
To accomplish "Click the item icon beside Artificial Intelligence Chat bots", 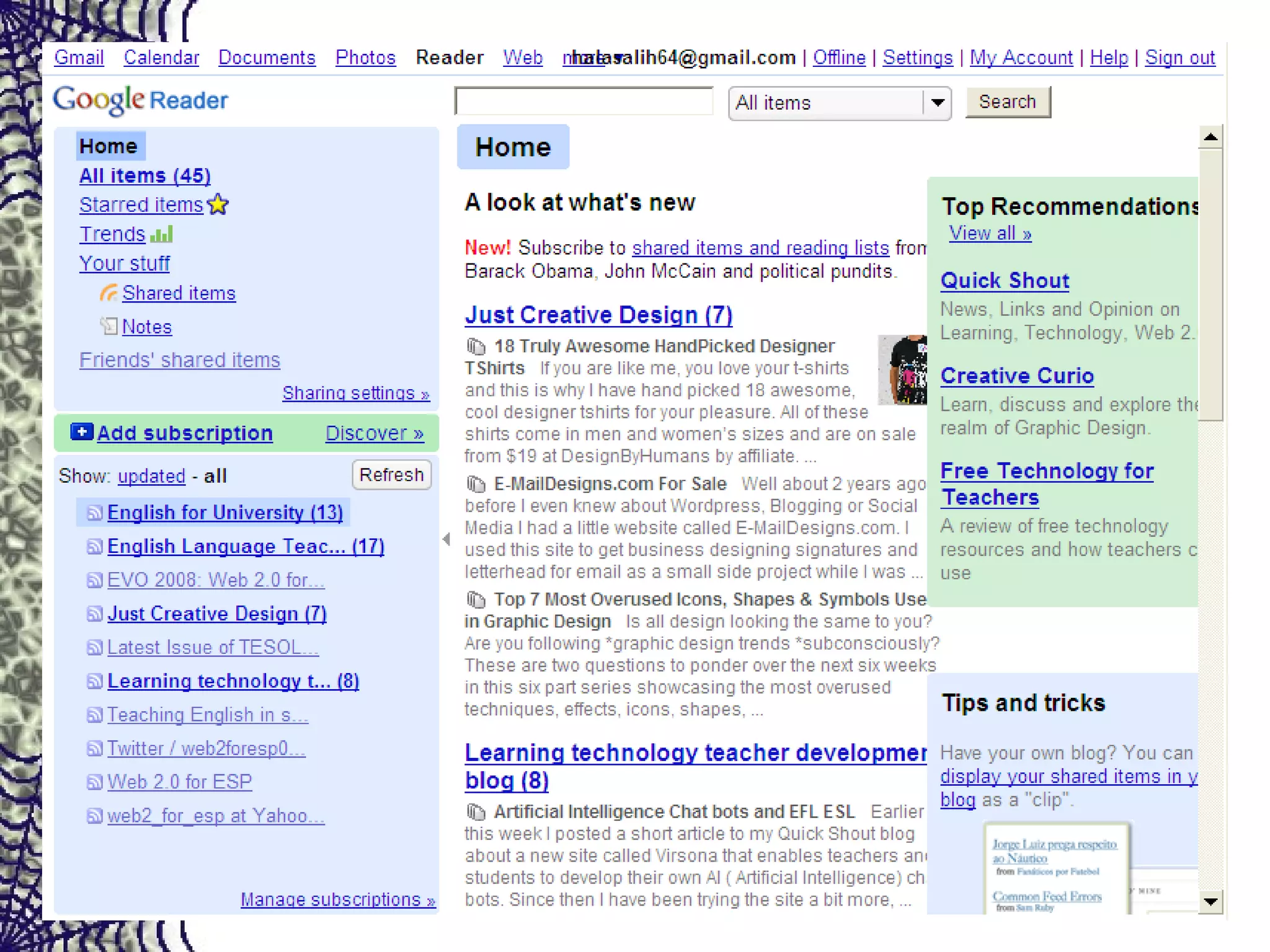I will coord(476,811).
